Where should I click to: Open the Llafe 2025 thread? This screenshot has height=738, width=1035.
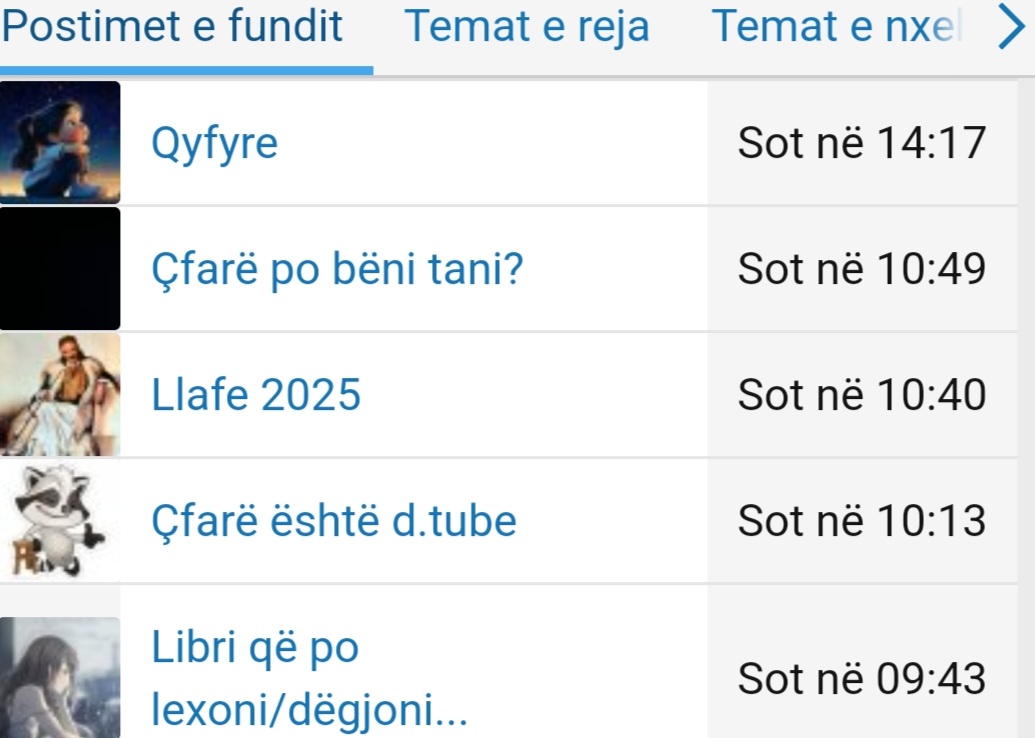tap(256, 395)
